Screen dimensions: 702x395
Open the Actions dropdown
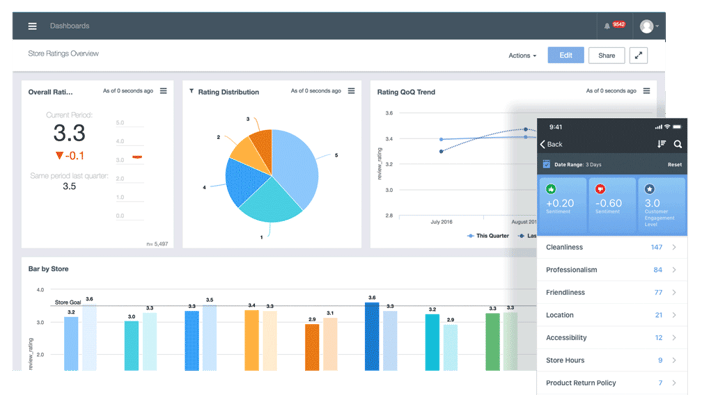tap(522, 56)
